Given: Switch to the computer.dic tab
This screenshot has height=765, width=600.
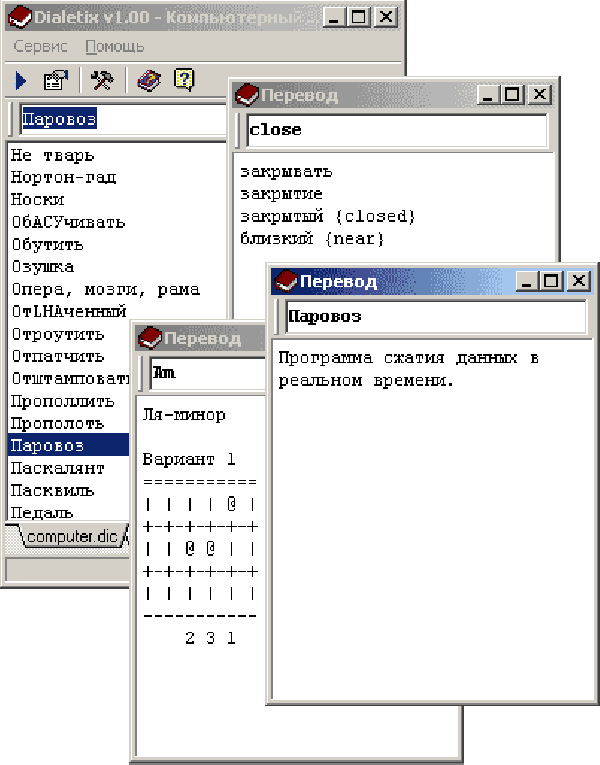Looking at the screenshot, I should click(x=72, y=537).
